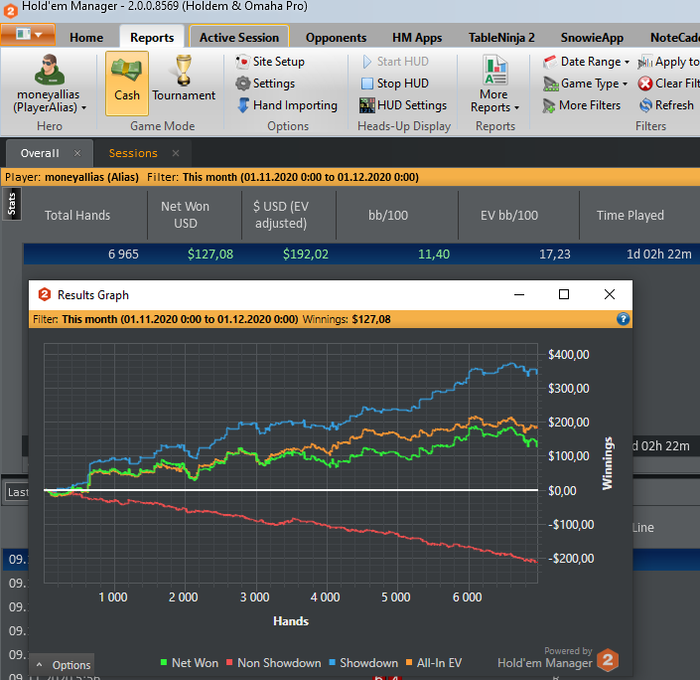Open the vertical Stats side tab
Image resolution: width=700 pixels, height=680 pixels.
[12, 204]
